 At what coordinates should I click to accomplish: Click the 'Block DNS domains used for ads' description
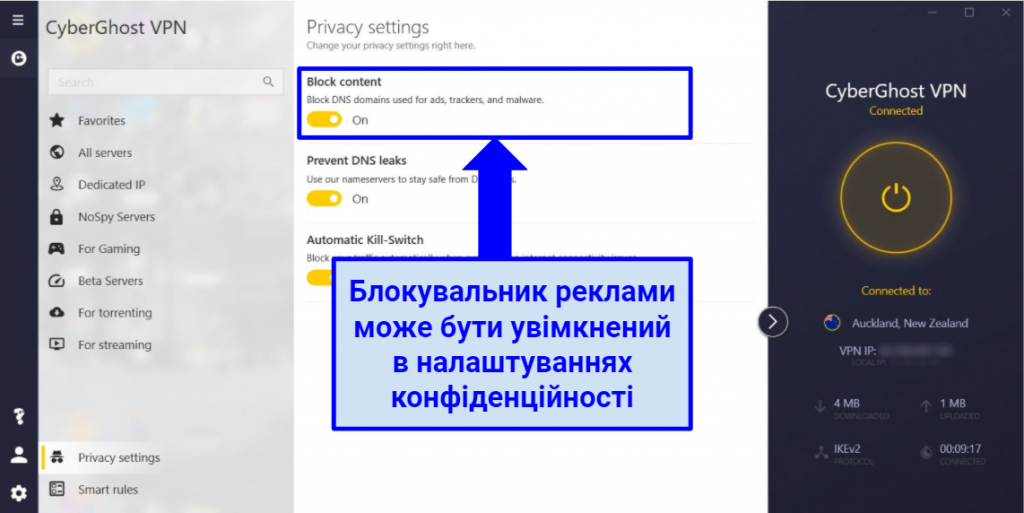(425, 101)
